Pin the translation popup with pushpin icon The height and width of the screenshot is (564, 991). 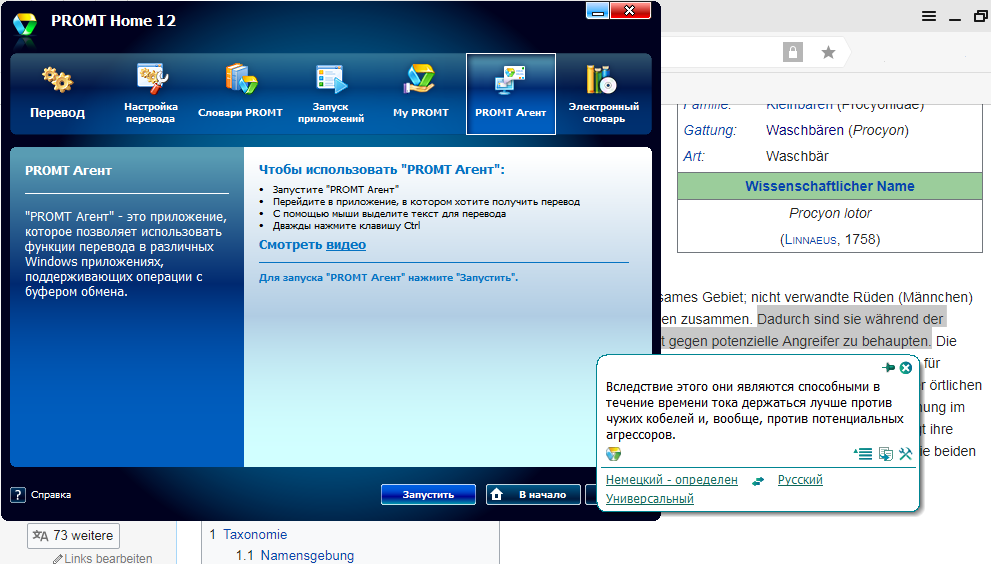pyautogui.click(x=888, y=367)
